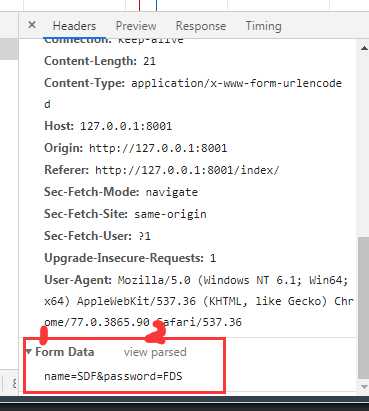The height and width of the screenshot is (411, 369).
Task: Click the Referer header URL ending in index/
Action: 187,170
